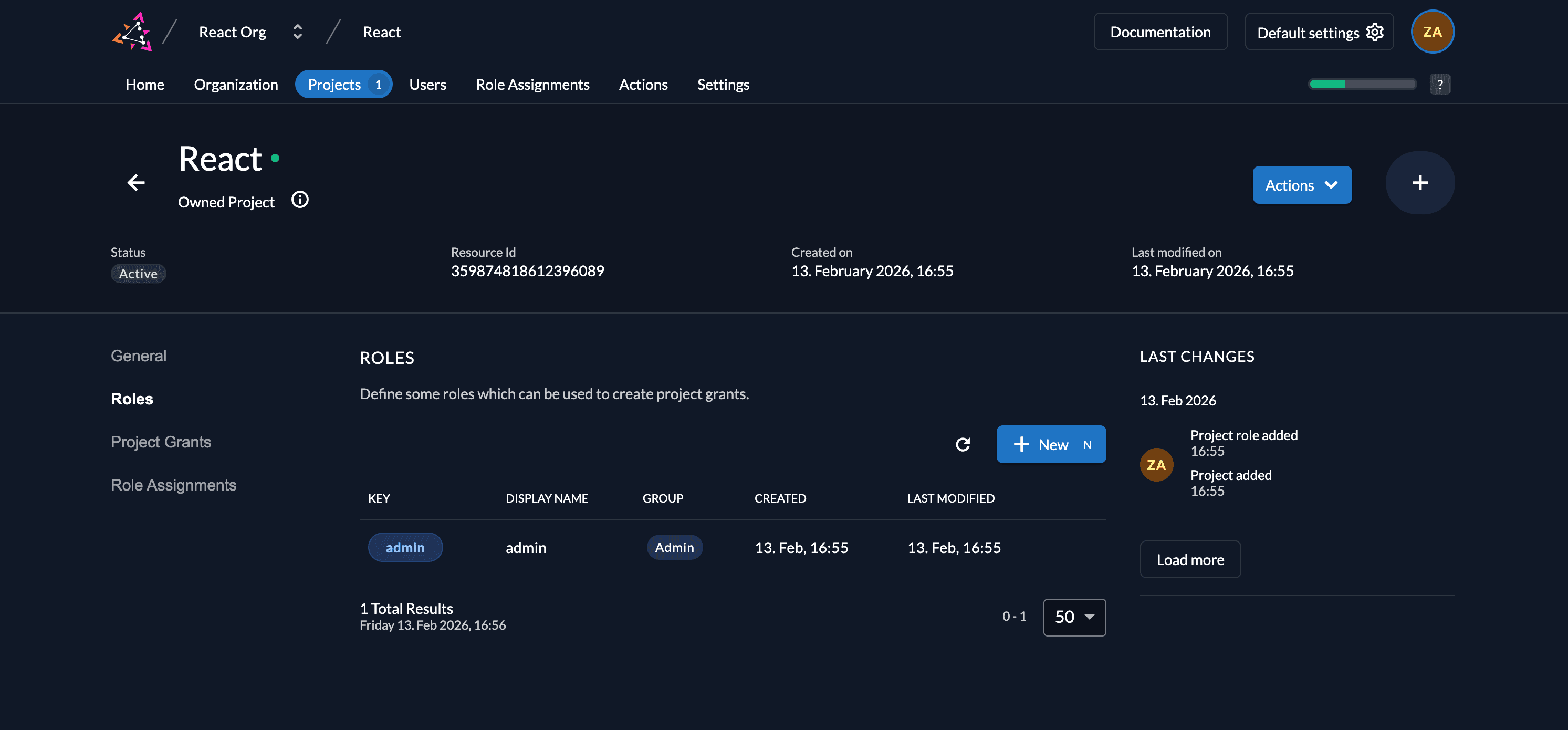Select Project Grants in the sidebar
This screenshot has height=730, width=1568.
click(x=161, y=442)
